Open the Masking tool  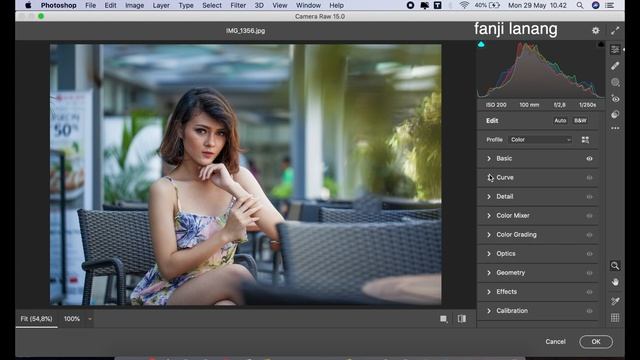pyautogui.click(x=615, y=82)
